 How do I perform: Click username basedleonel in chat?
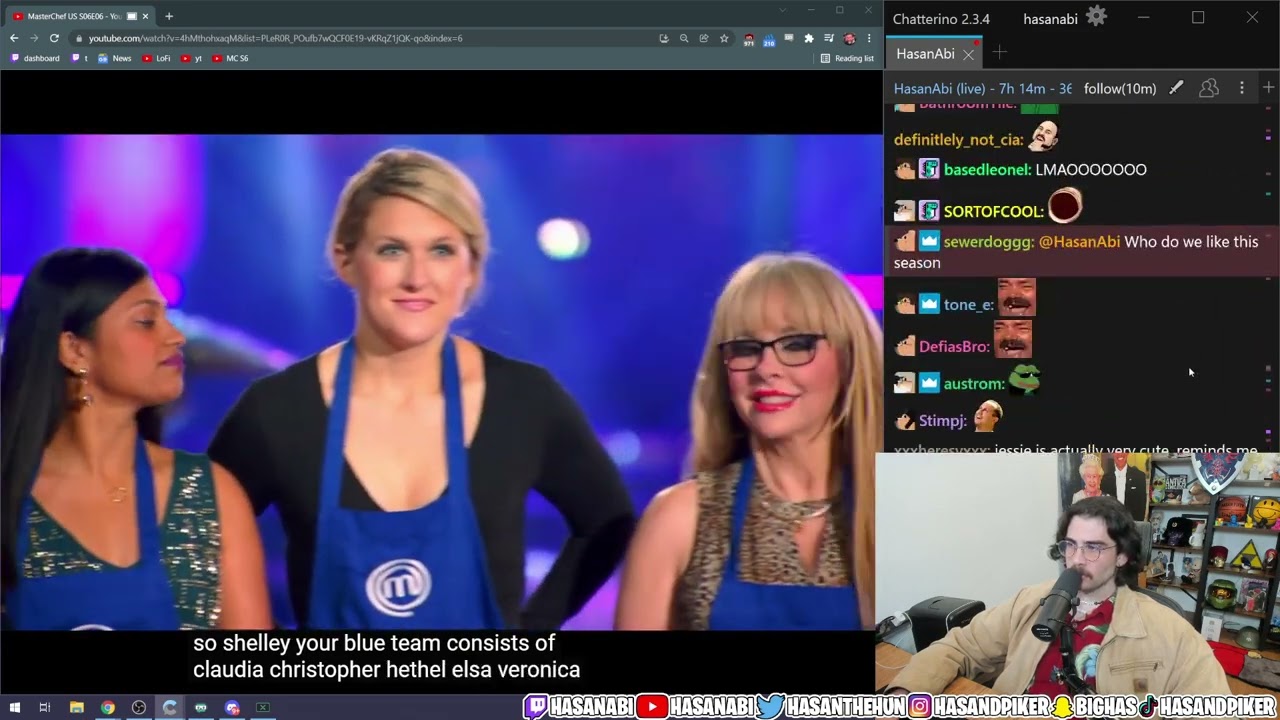987,170
